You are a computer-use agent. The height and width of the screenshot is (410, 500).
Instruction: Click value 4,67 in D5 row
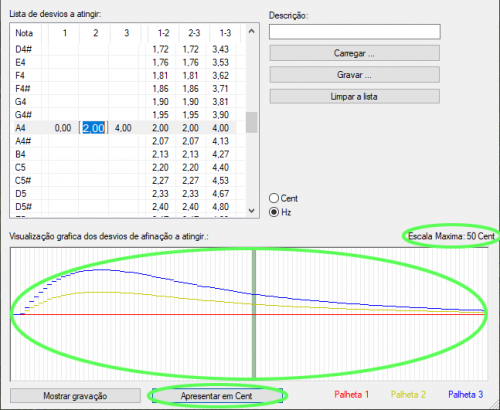tap(221, 194)
